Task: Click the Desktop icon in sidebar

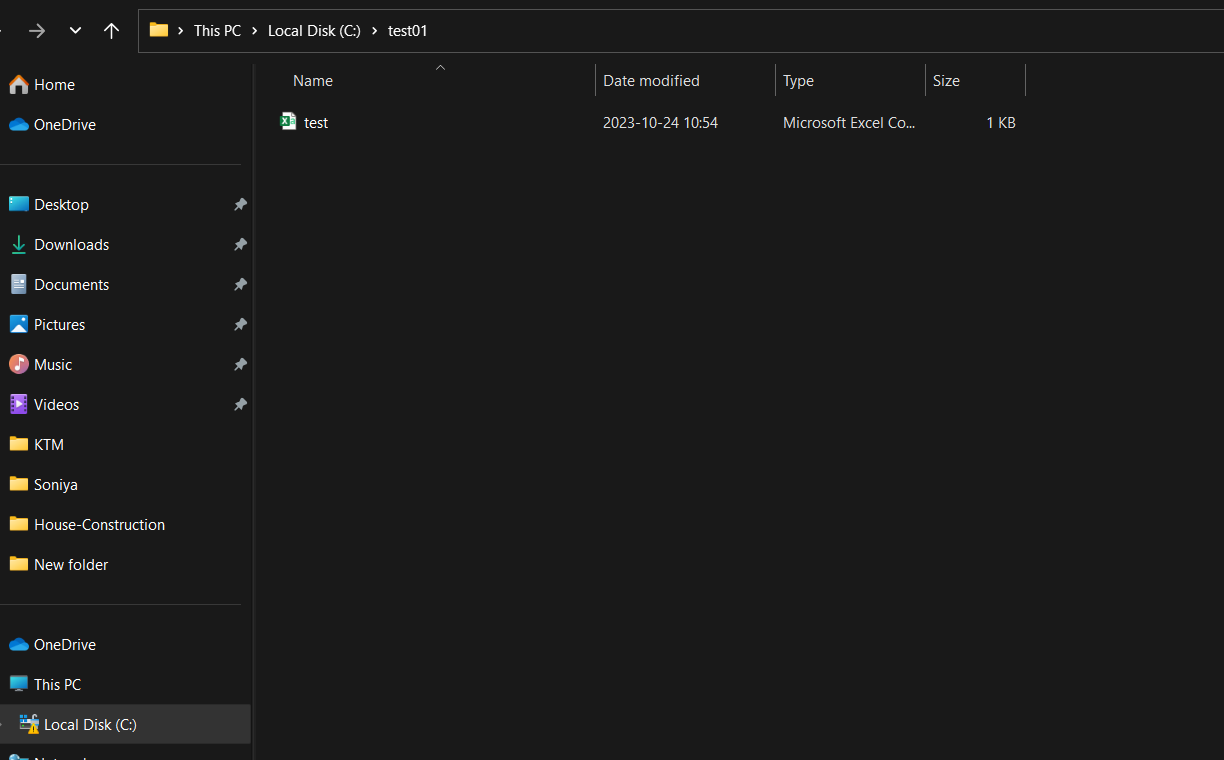Action: tap(18, 204)
